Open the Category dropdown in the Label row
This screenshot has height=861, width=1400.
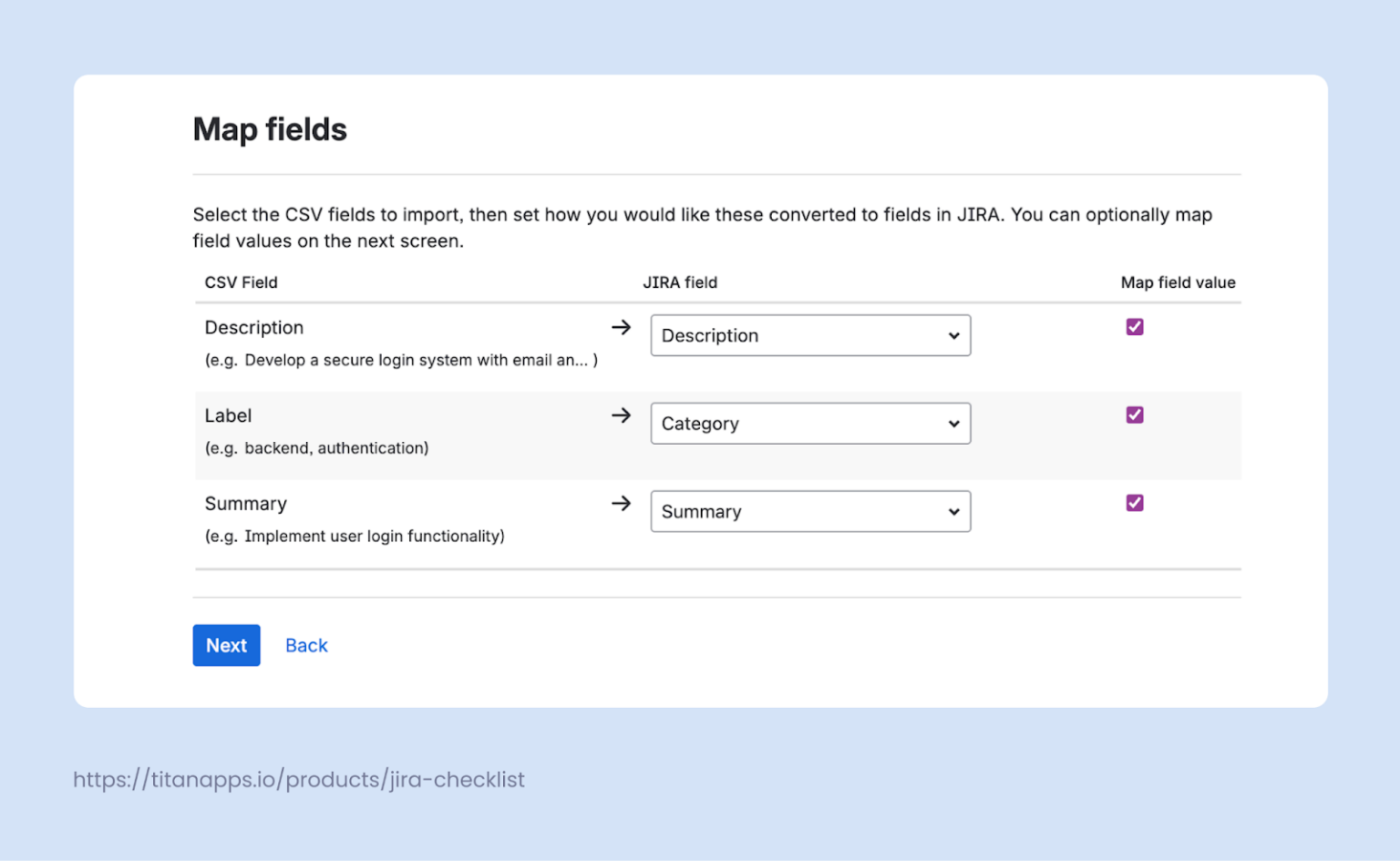(810, 424)
